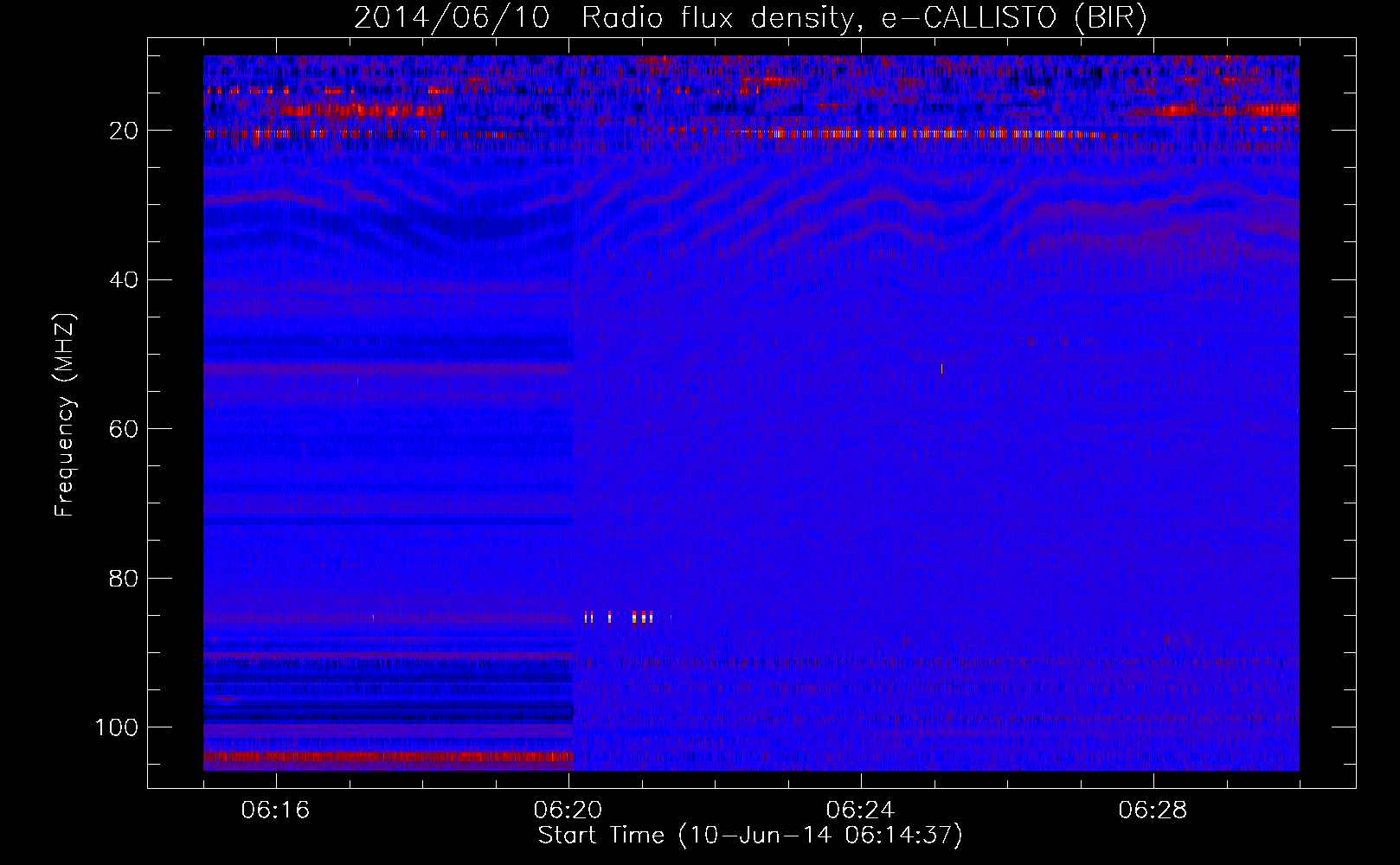
Task: Click the 06:28 time tick label
Action: (x=1153, y=811)
